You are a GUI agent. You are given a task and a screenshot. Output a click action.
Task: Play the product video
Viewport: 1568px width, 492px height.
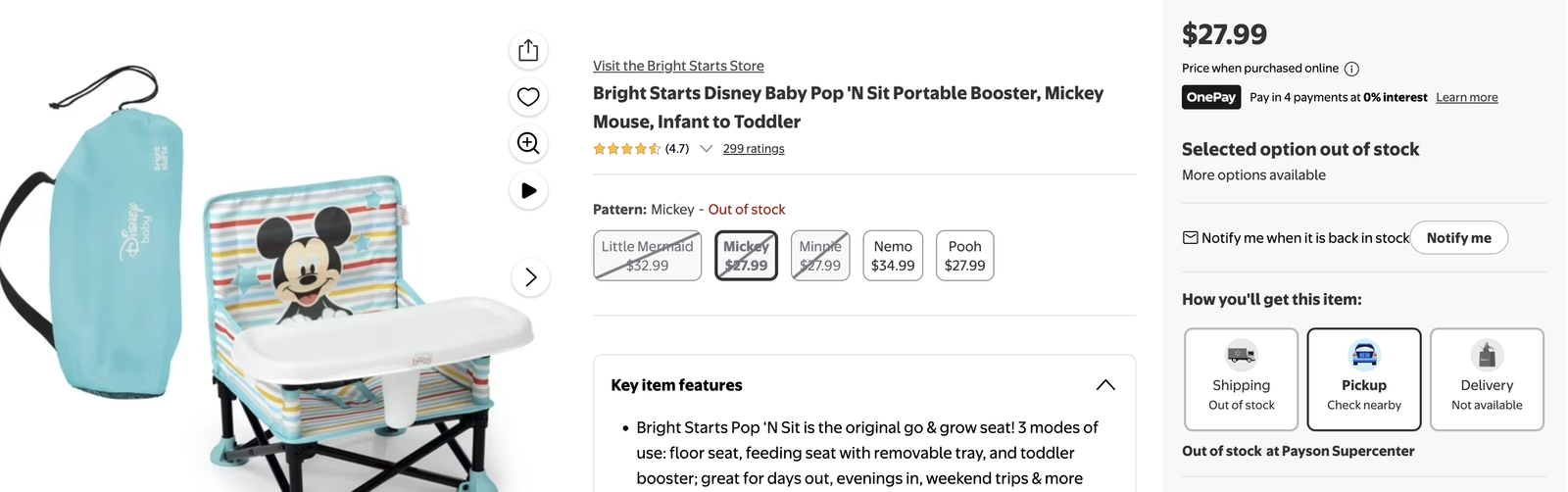coord(528,190)
